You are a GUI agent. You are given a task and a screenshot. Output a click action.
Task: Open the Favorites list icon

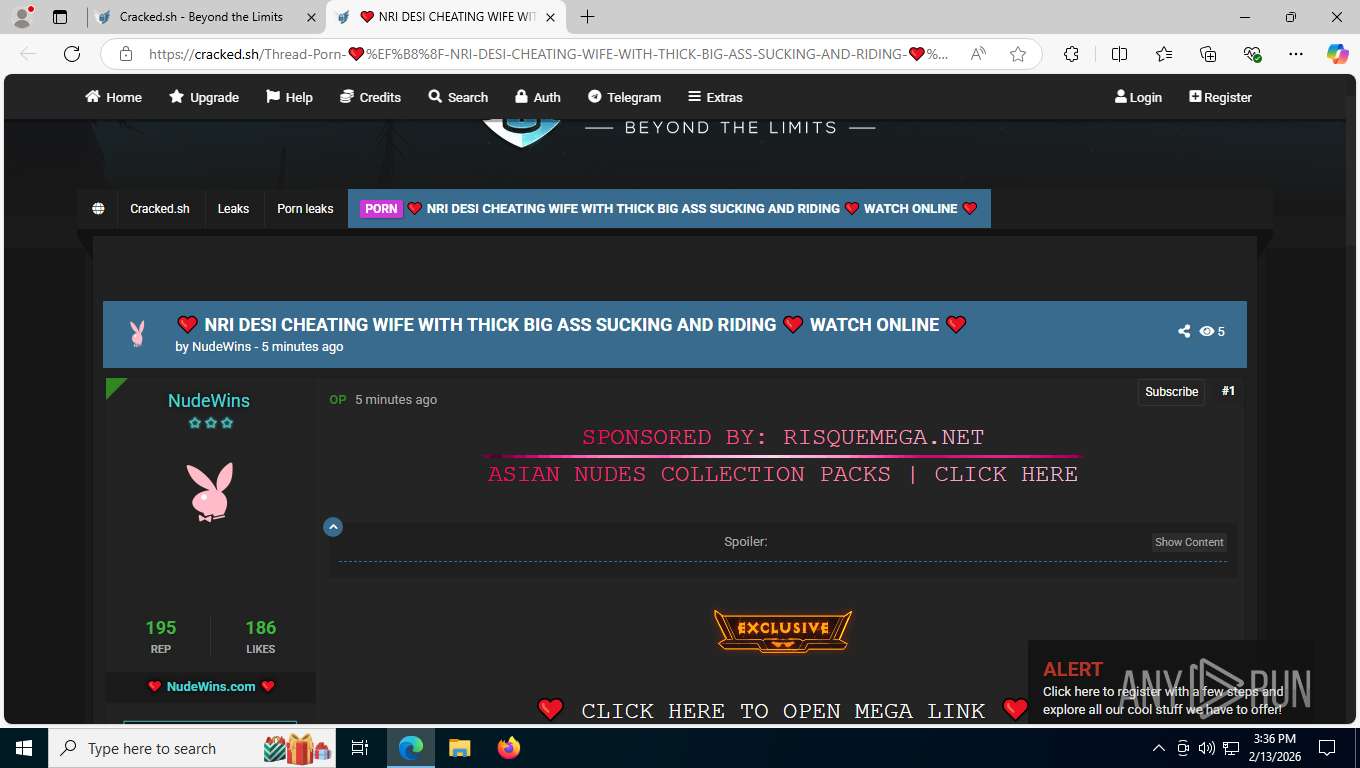tap(1164, 54)
